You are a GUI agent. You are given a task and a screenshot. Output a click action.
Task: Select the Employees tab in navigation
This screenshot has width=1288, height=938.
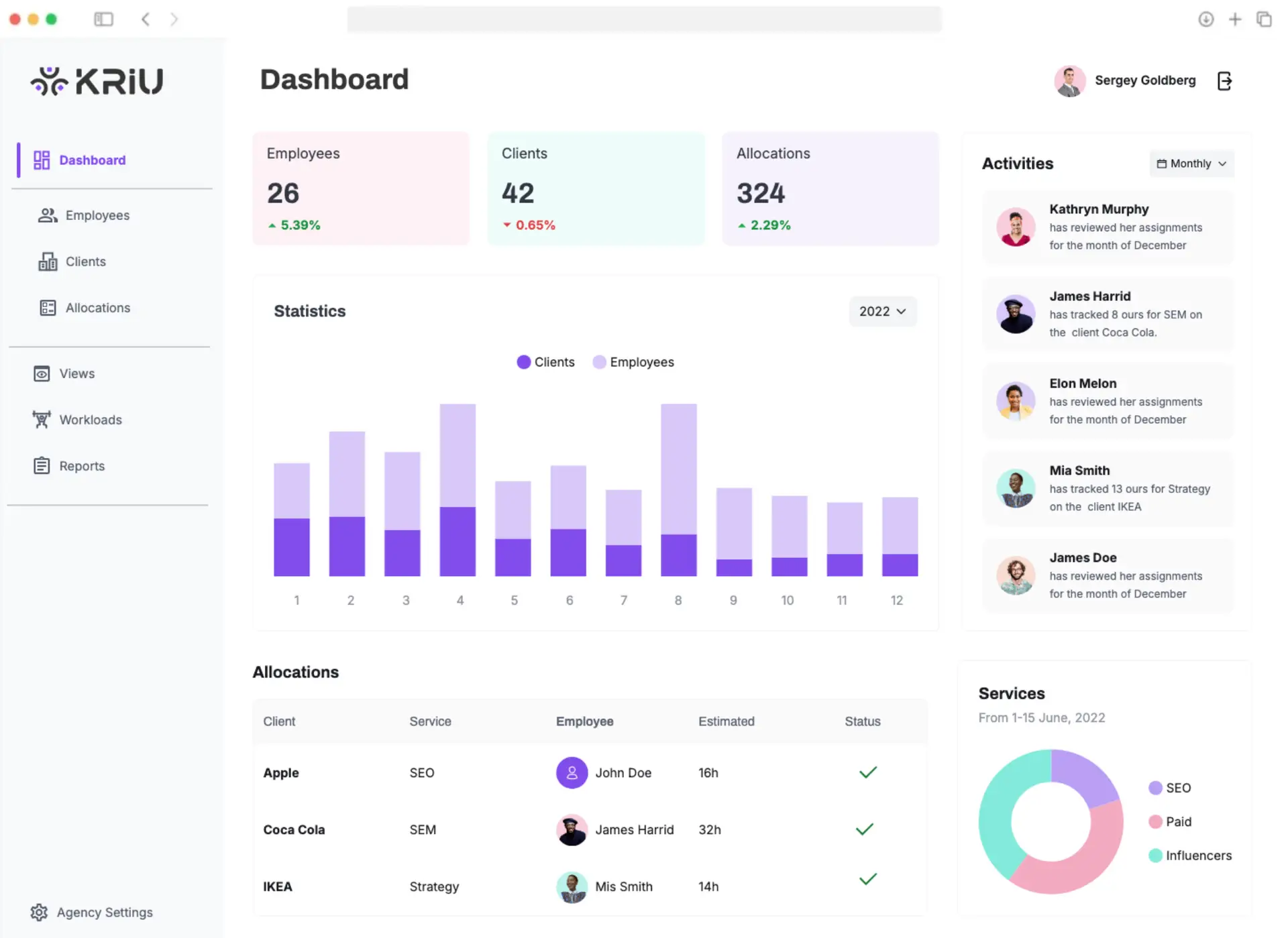pyautogui.click(x=97, y=215)
